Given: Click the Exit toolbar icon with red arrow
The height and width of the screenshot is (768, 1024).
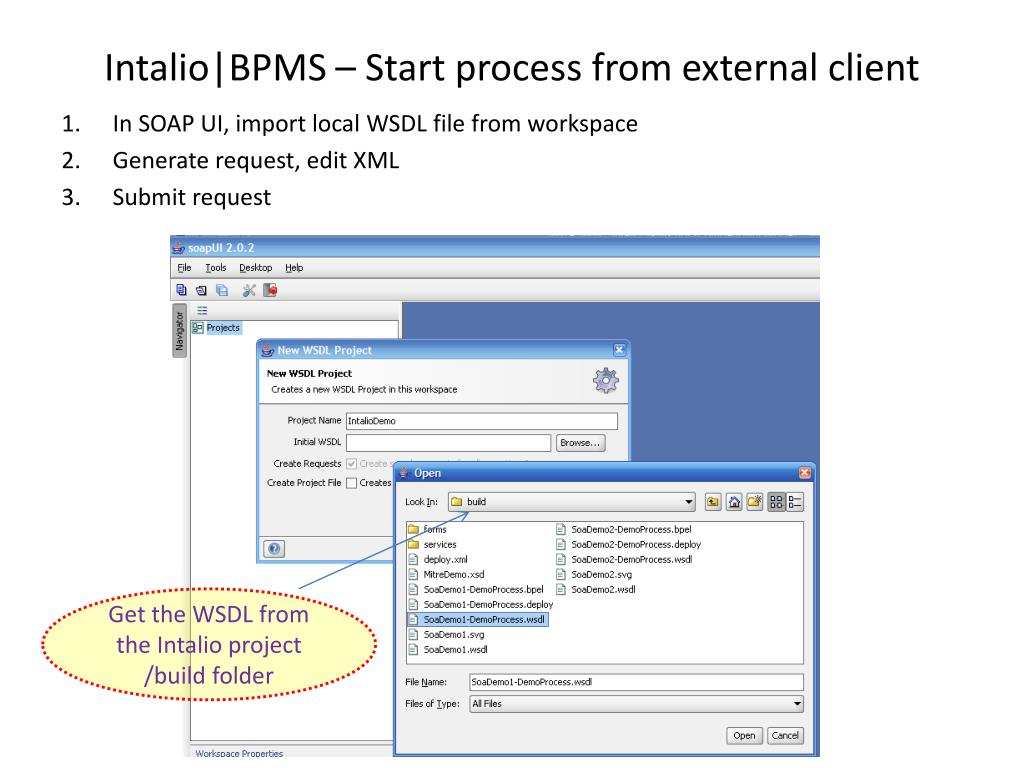Looking at the screenshot, I should (270, 290).
